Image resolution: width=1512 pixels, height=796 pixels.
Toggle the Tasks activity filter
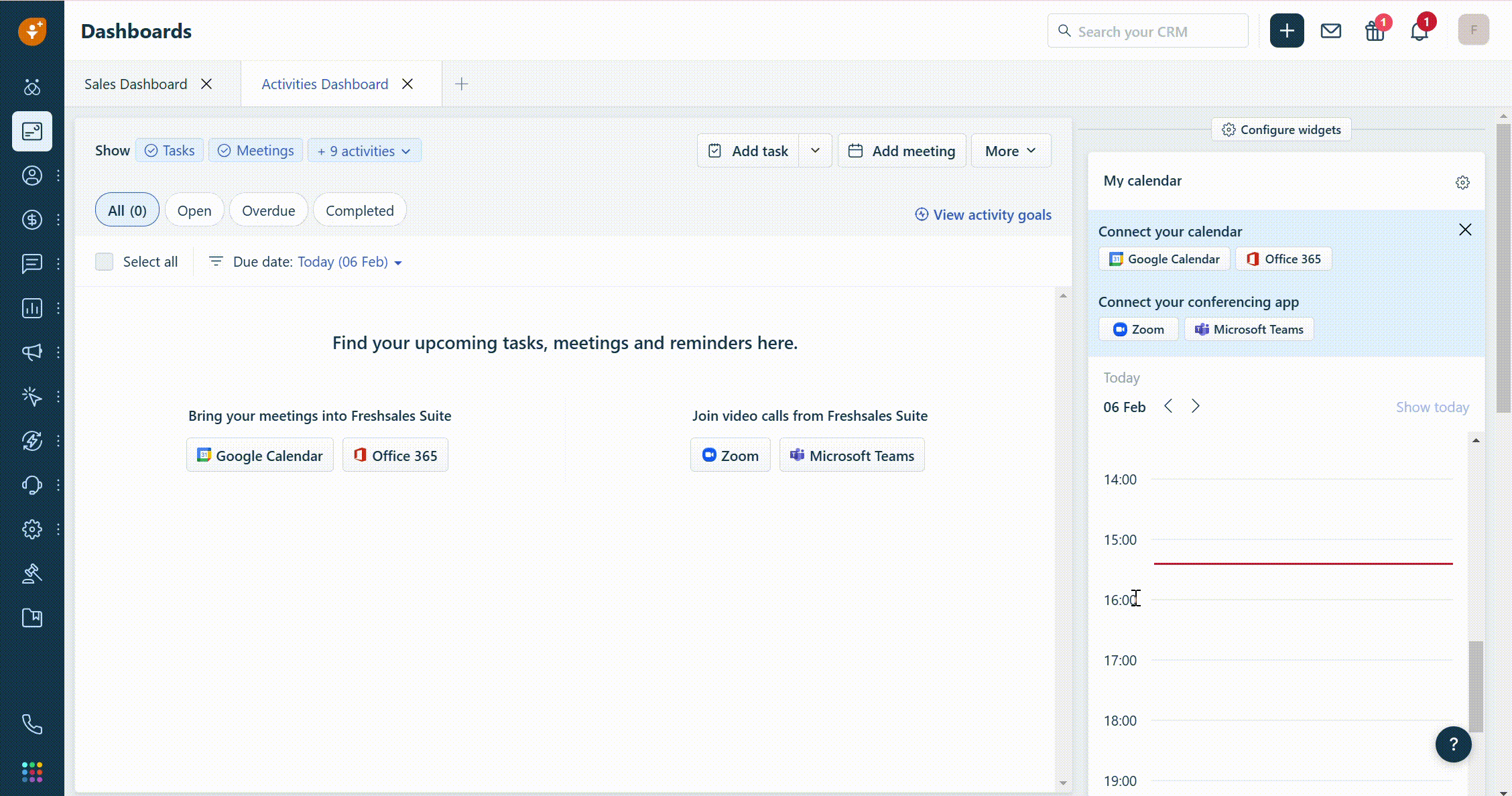coord(170,151)
